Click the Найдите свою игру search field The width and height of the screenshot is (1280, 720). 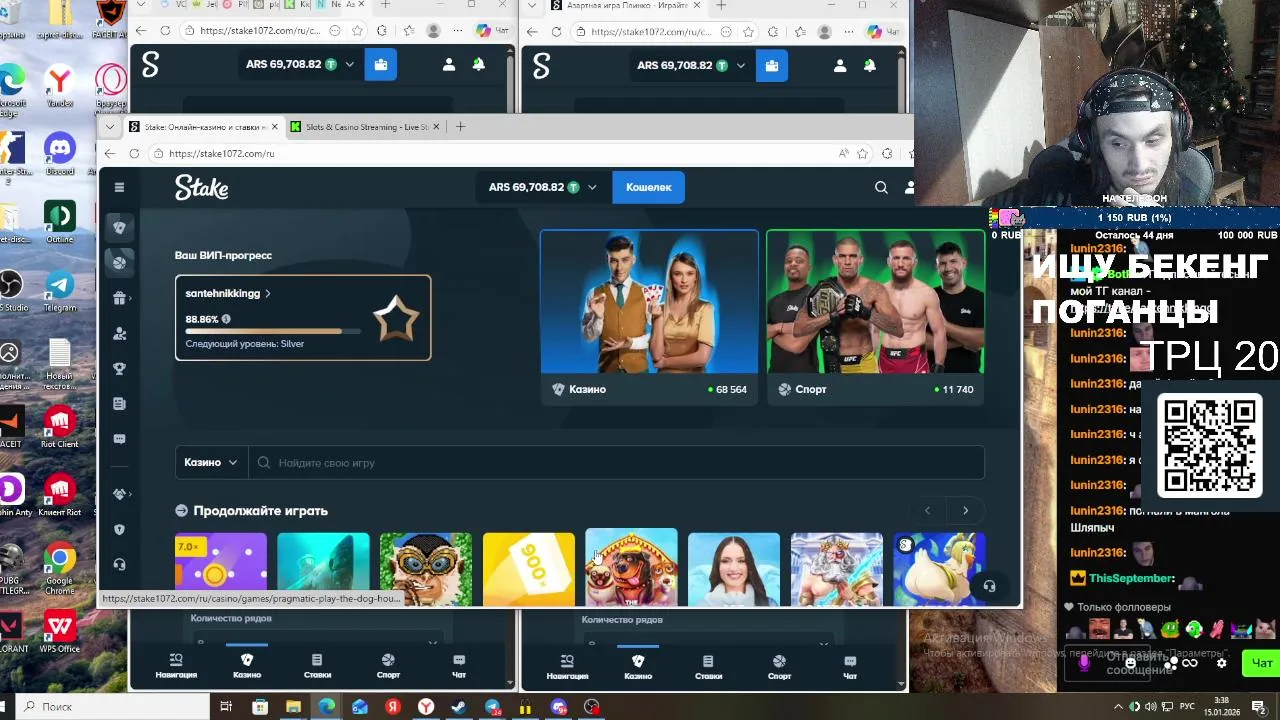tap(616, 462)
